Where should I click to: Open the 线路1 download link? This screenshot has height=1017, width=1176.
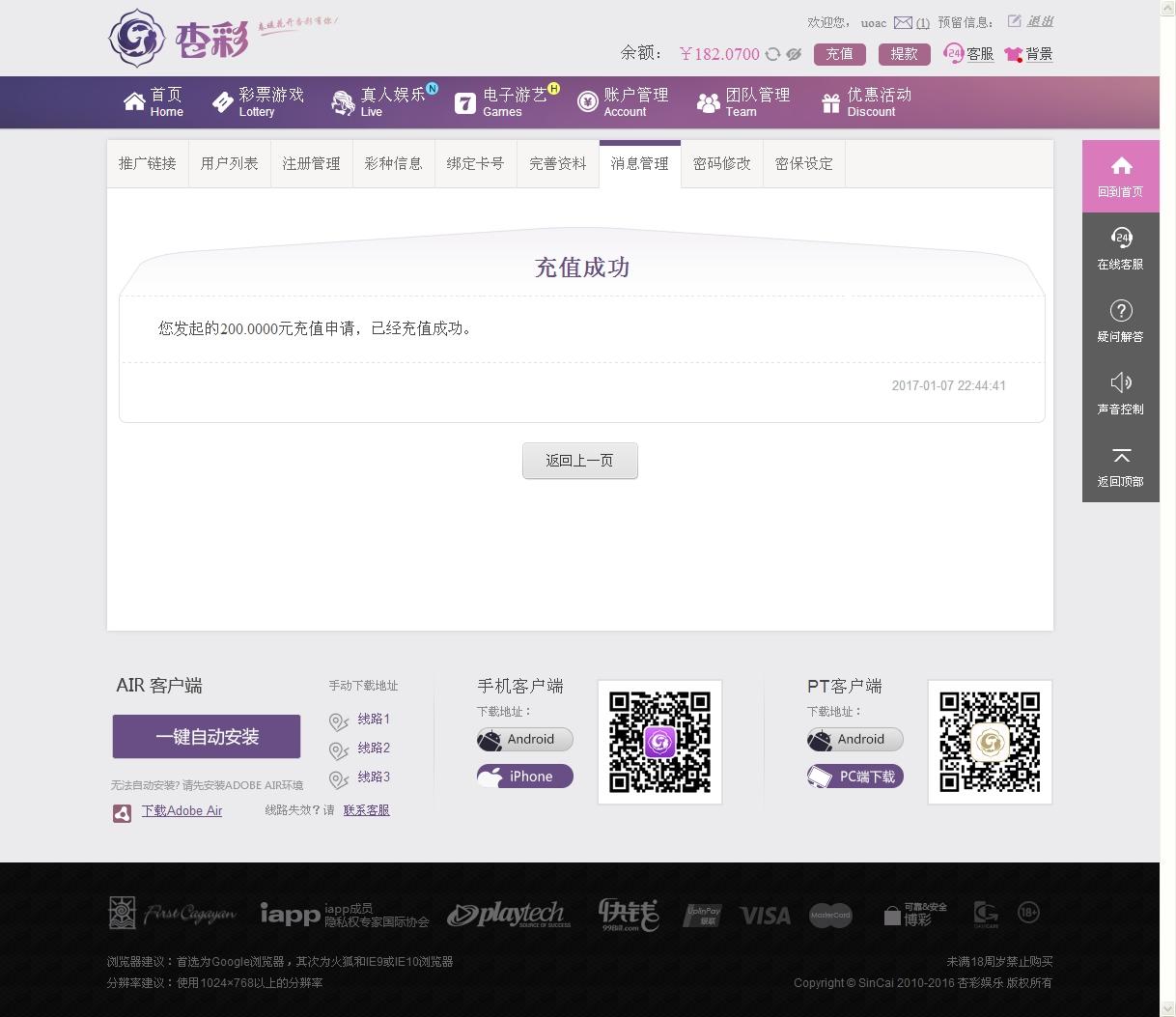[x=374, y=719]
